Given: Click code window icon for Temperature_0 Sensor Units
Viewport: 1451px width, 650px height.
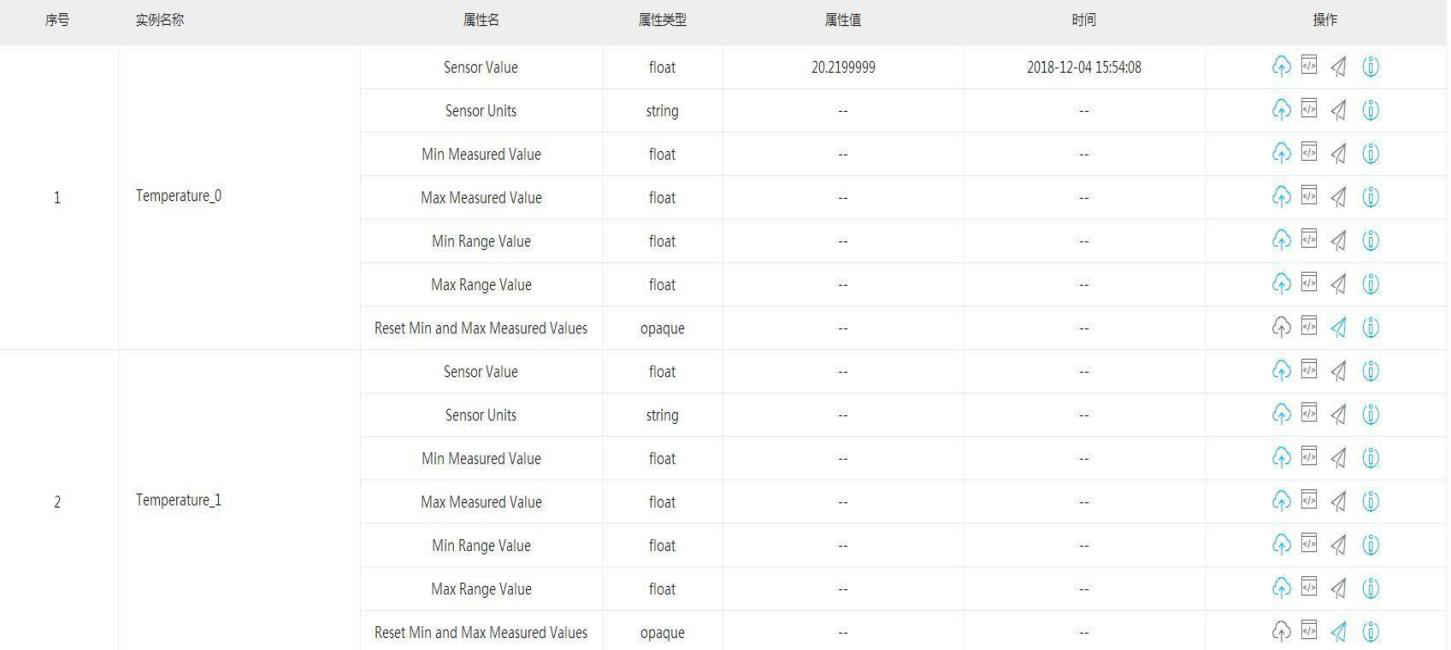Looking at the screenshot, I should tap(1309, 111).
